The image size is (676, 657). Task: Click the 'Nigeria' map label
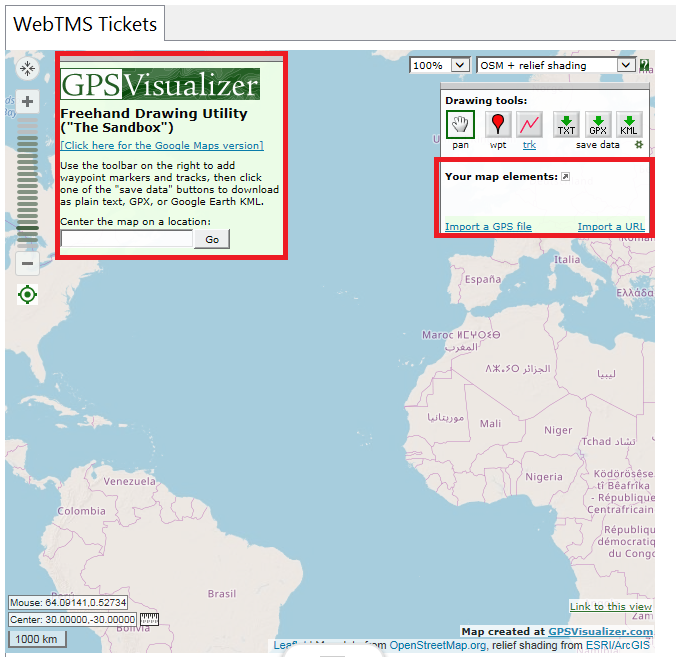544,477
